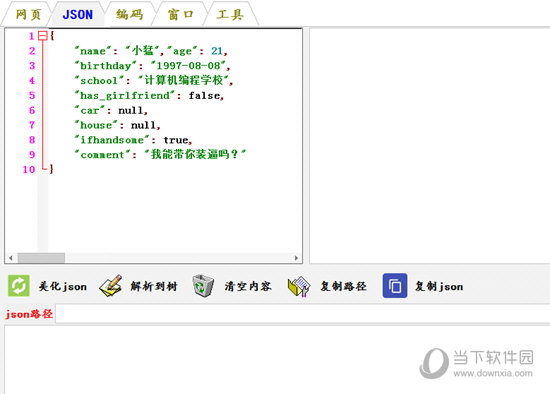The image size is (550, 394).
Task: Click the "name" key on line 2
Action: click(x=93, y=51)
